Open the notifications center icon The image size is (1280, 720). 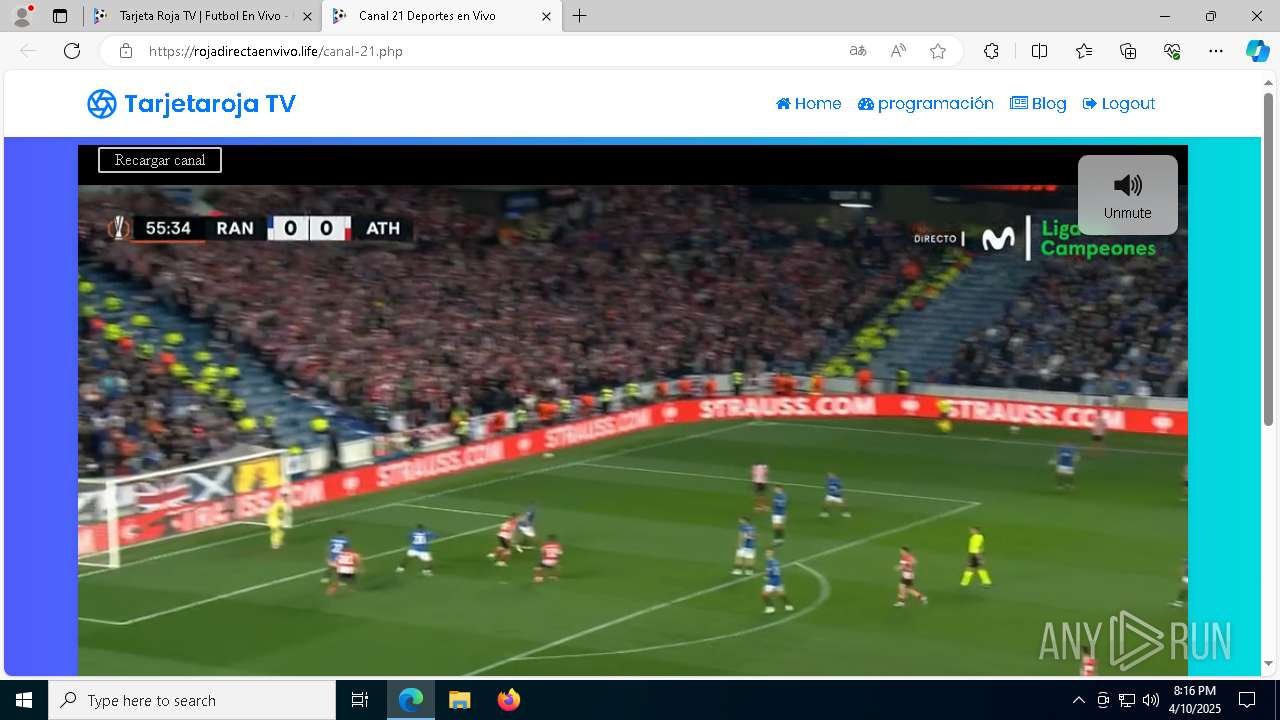coord(1247,700)
